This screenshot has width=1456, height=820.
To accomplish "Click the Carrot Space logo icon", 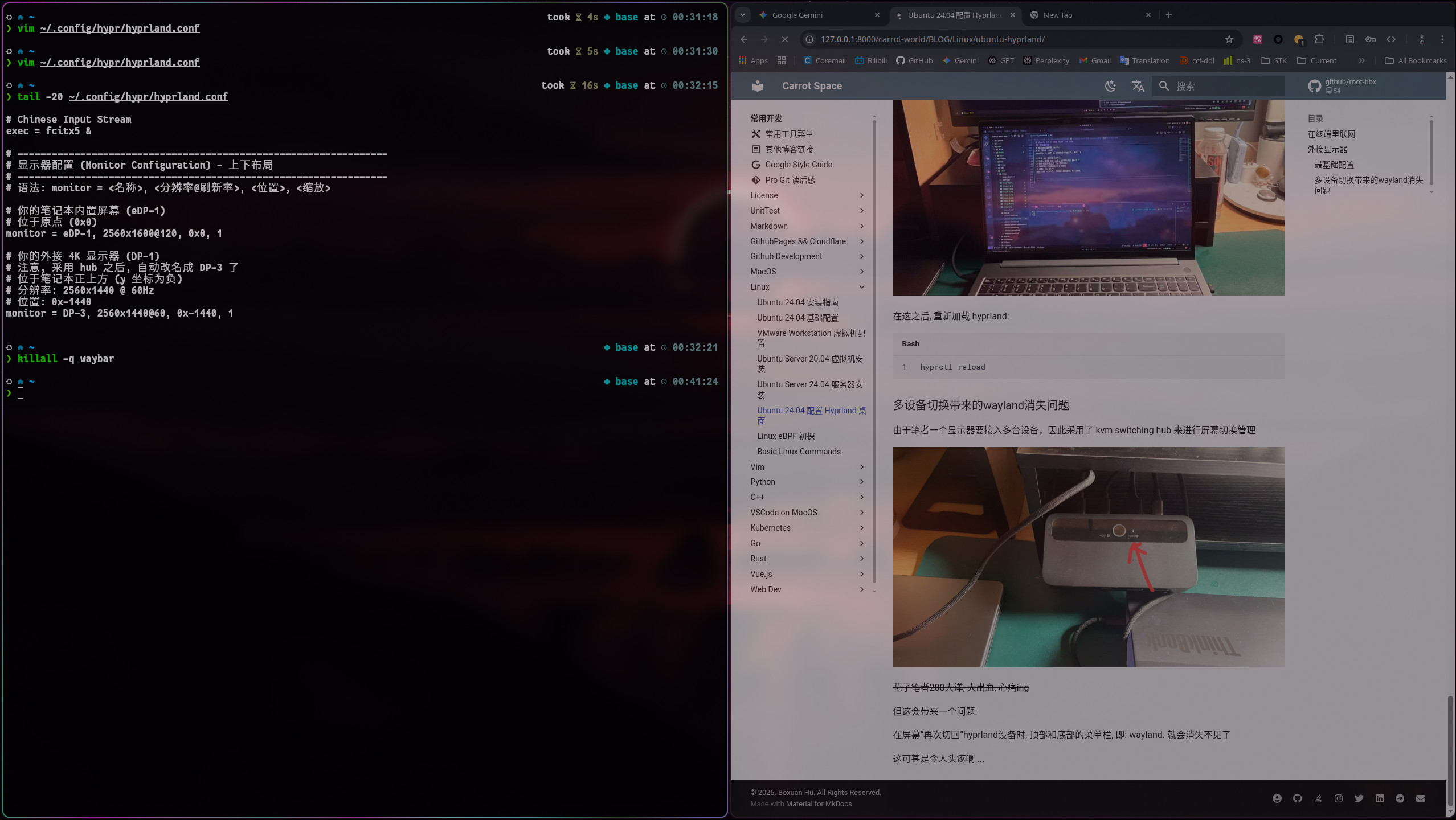I will (757, 86).
